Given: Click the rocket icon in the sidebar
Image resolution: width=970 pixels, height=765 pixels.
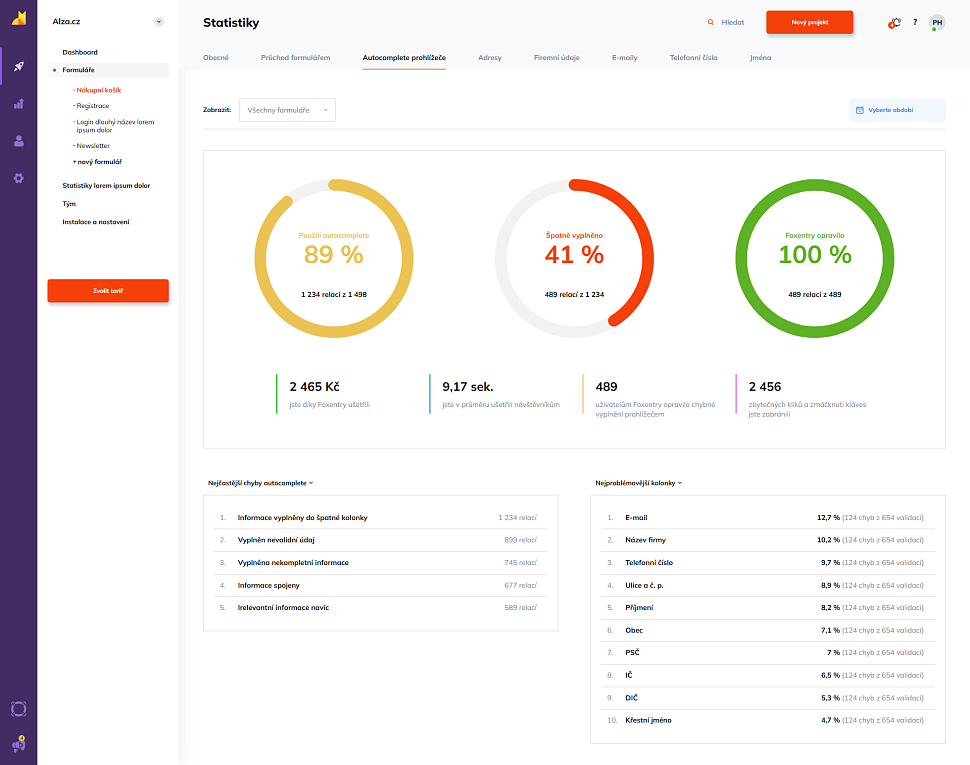Looking at the screenshot, I should tap(18, 67).
